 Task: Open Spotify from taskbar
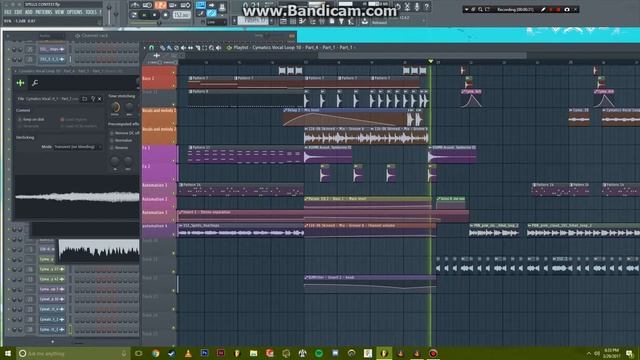click(319, 353)
